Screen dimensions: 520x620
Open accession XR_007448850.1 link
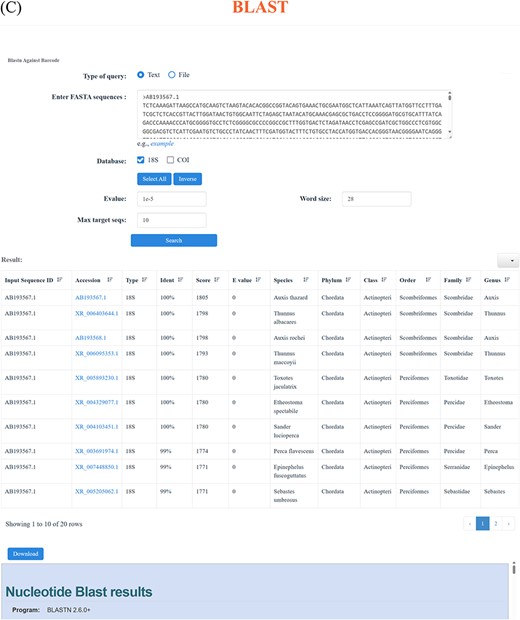(96, 467)
